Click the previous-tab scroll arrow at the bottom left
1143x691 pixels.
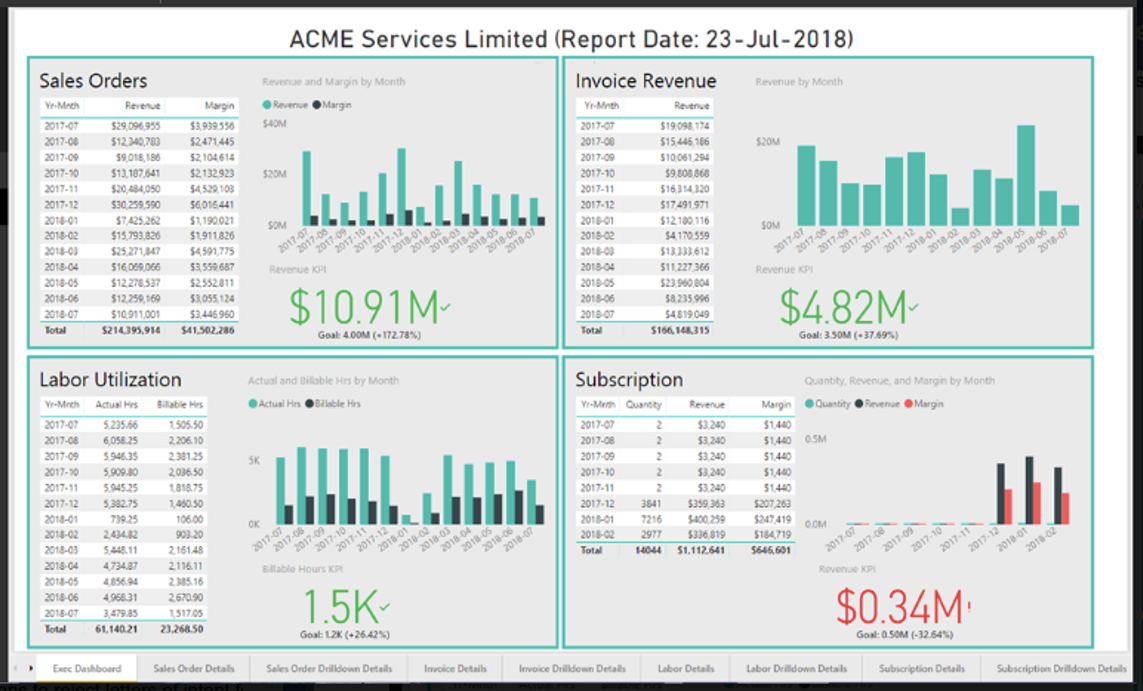click(x=16, y=668)
